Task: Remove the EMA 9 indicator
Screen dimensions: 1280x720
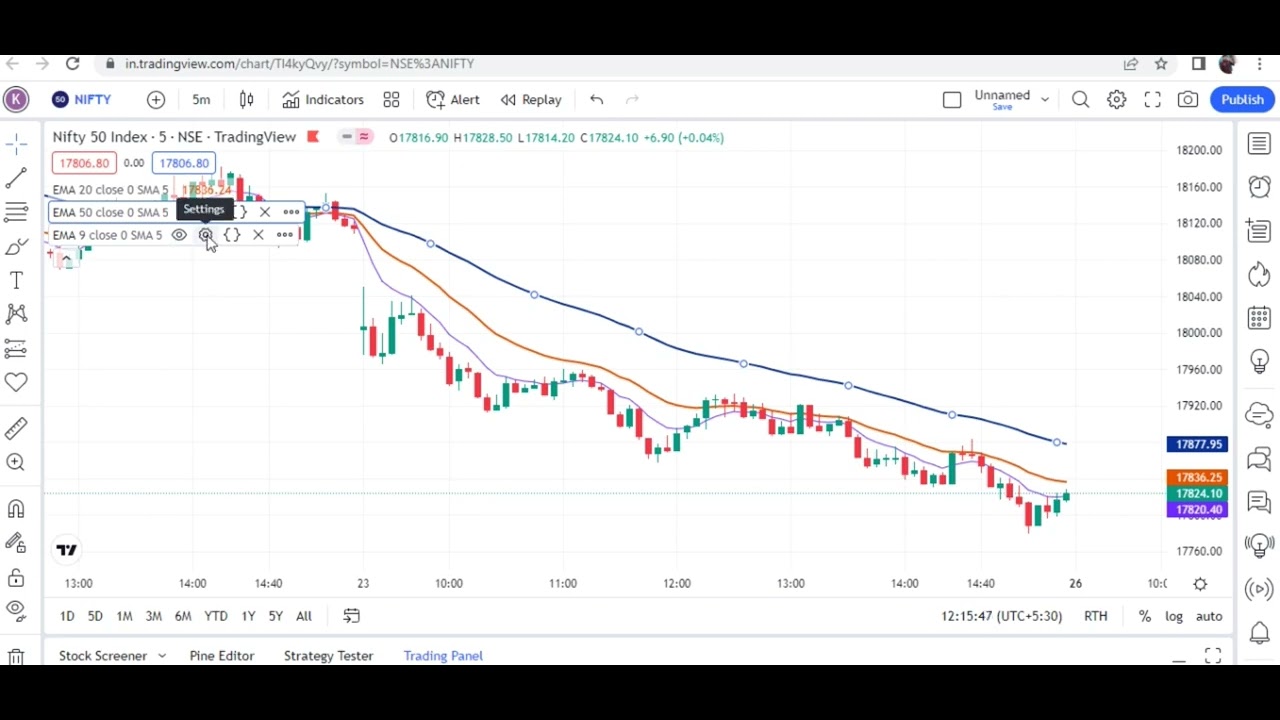Action: 258,235
